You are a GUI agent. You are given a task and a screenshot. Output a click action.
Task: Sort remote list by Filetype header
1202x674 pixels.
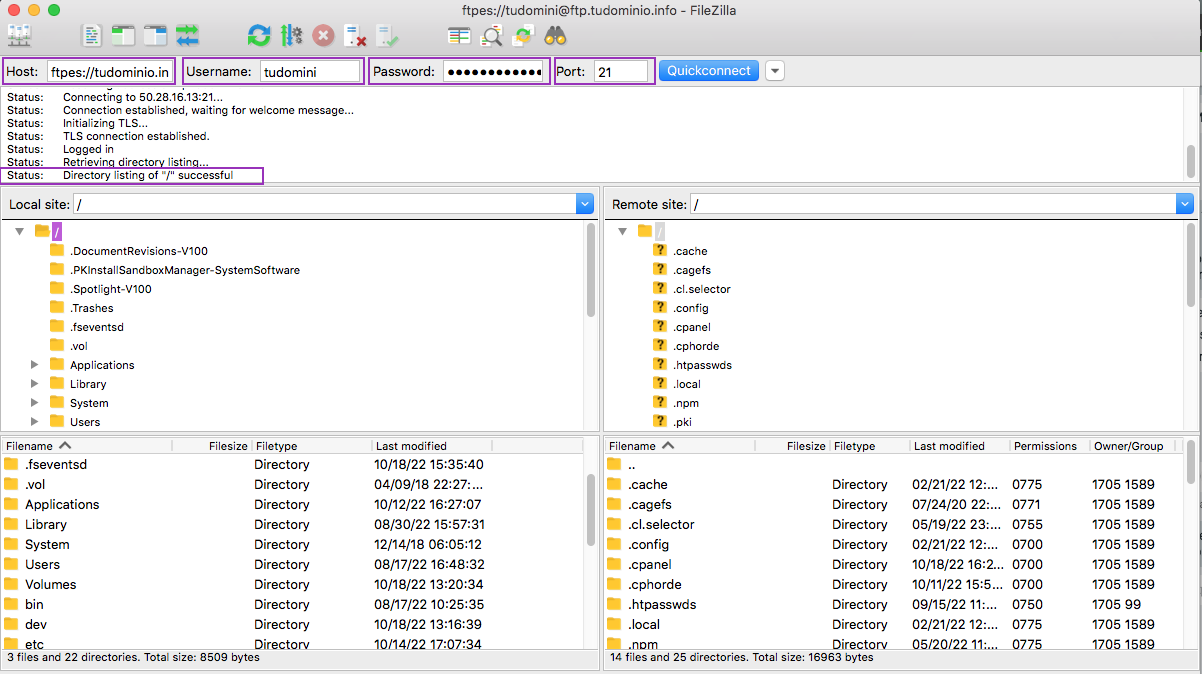[869, 446]
